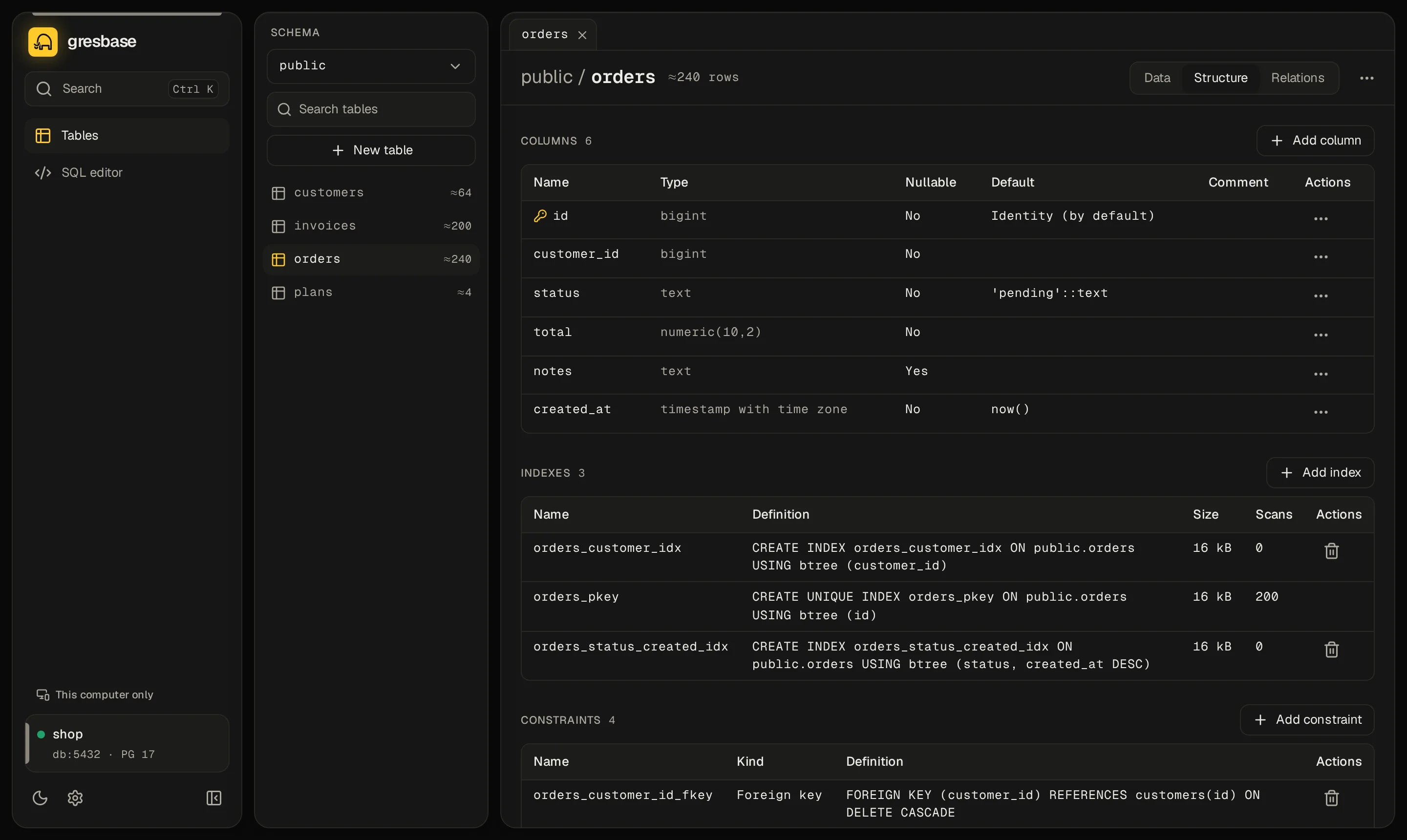This screenshot has height=840, width=1407.
Task: Click Add column button
Action: [x=1315, y=140]
